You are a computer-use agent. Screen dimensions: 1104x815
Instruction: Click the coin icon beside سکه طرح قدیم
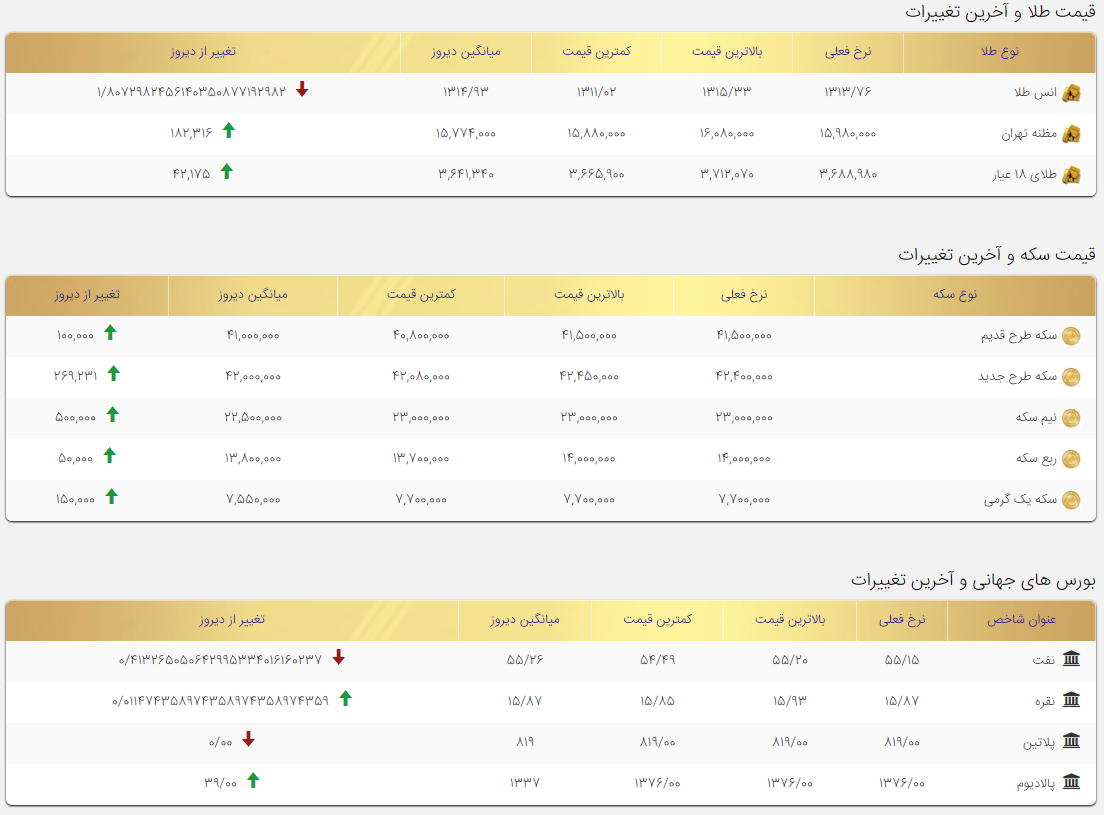[x=1071, y=336]
